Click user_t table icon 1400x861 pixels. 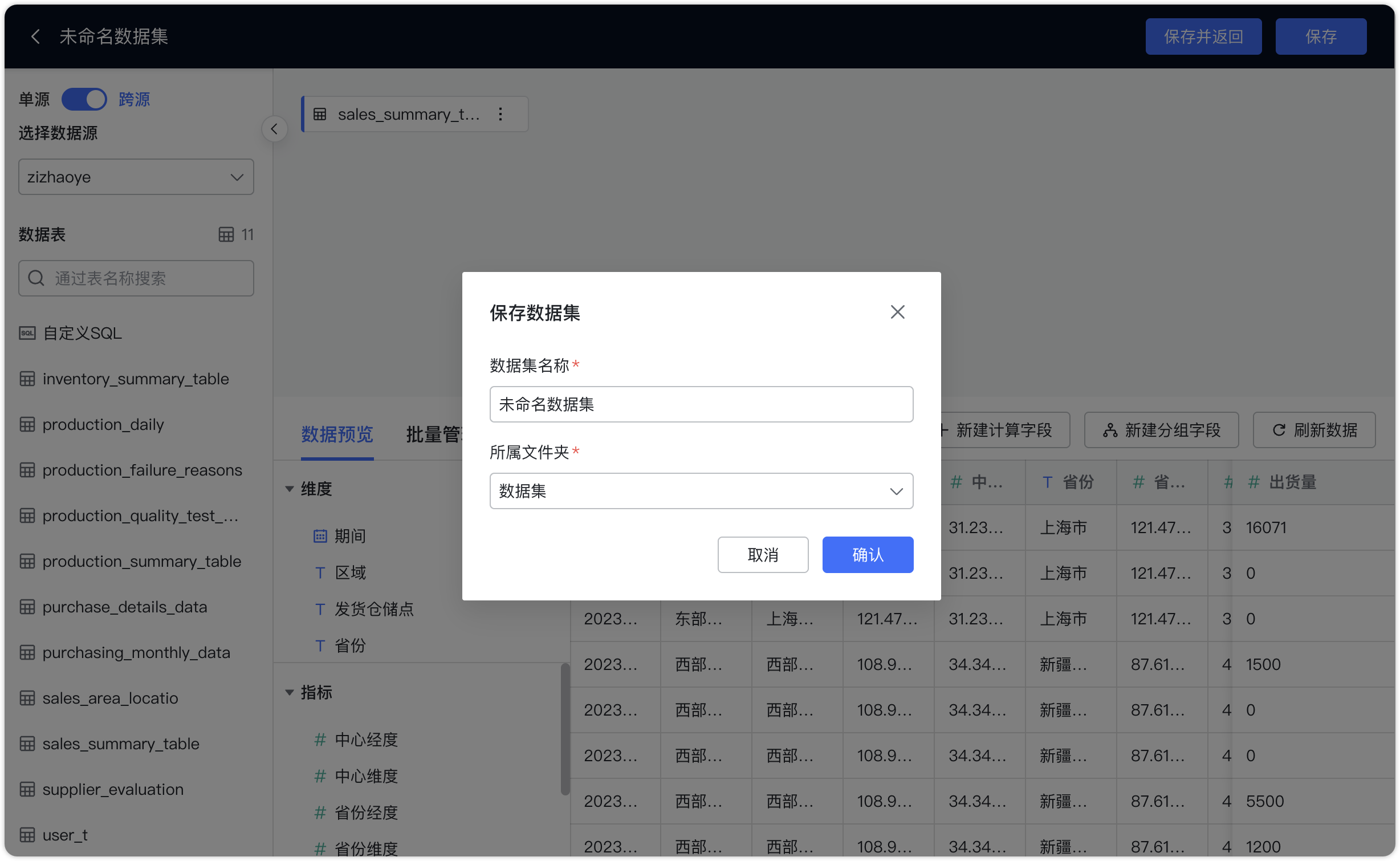(27, 835)
